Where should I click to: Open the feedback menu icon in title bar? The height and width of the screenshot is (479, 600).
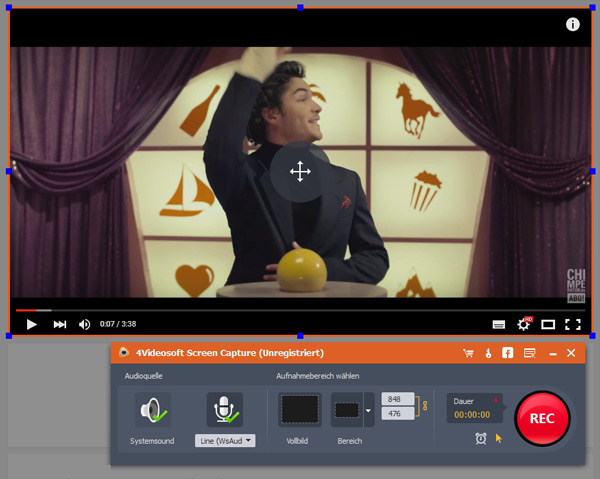pos(529,353)
